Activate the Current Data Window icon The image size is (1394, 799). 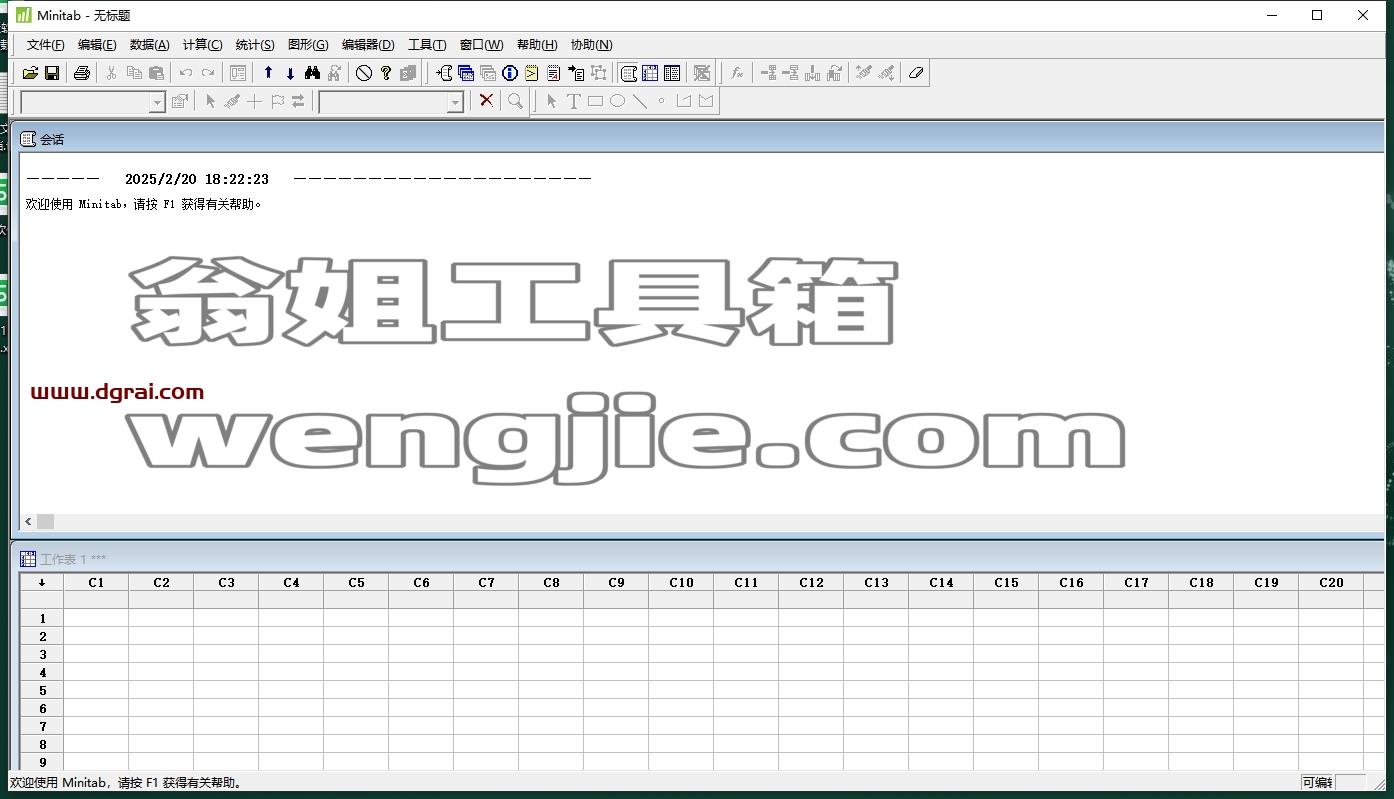point(650,73)
